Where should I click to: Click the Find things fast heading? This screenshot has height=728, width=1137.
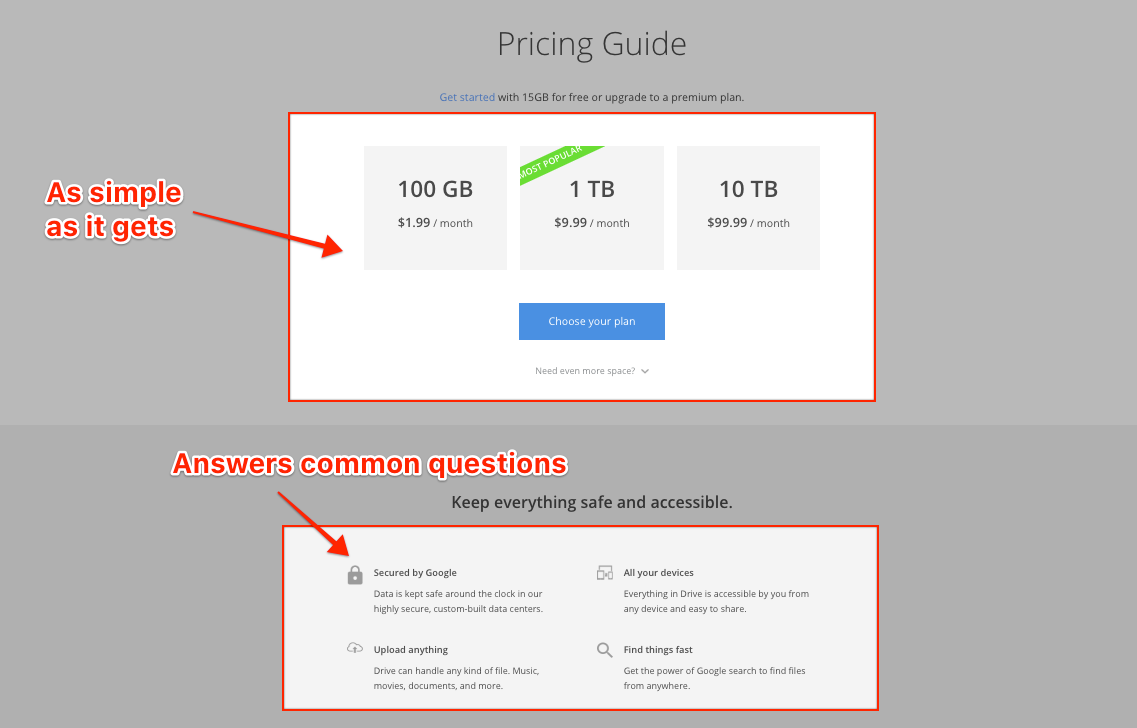click(x=658, y=650)
